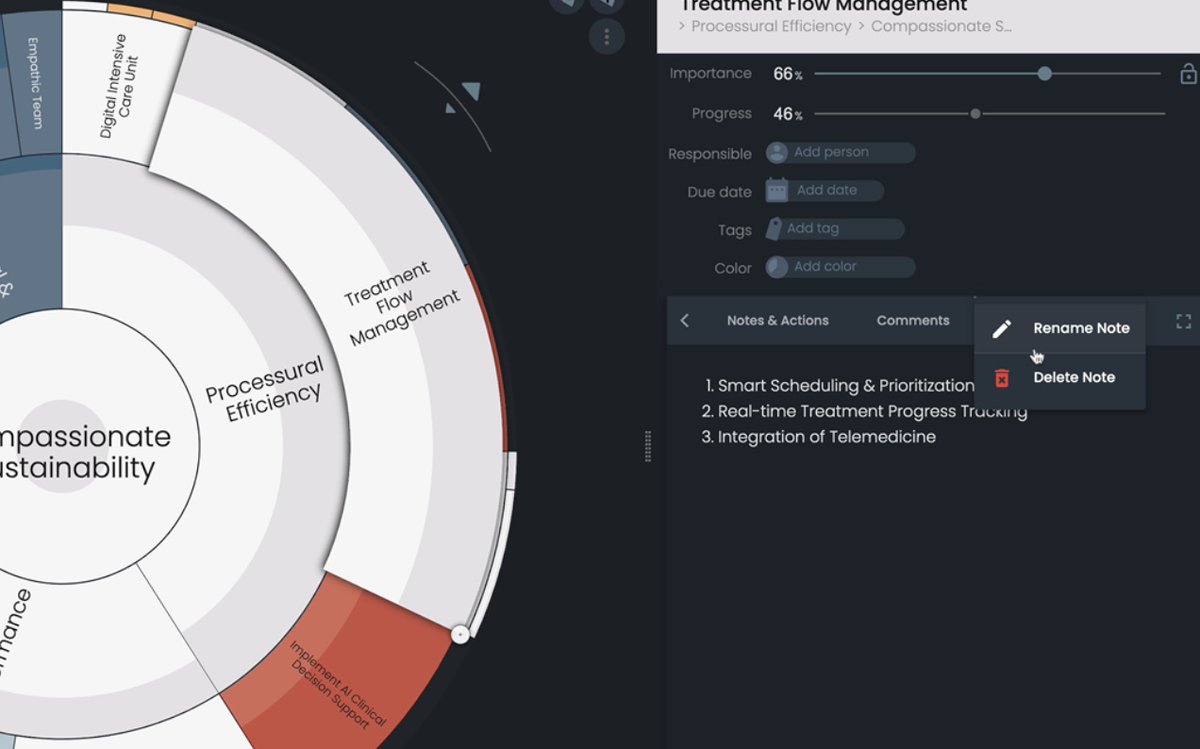
Task: Expand notes panel with fullscreen icon
Action: [x=1184, y=322]
